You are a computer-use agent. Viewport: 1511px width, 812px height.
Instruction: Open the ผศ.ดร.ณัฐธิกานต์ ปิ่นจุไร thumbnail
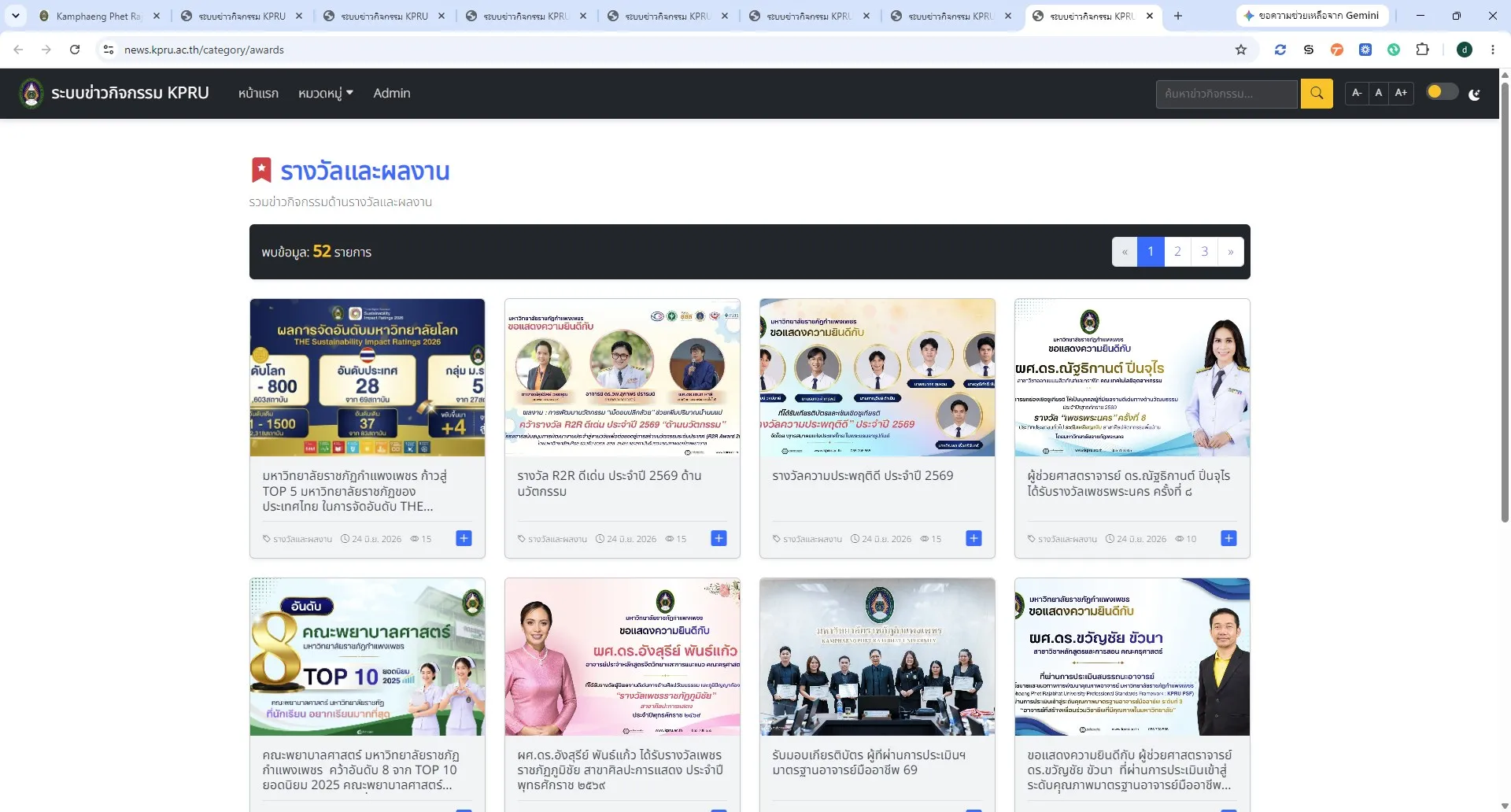(x=1132, y=378)
